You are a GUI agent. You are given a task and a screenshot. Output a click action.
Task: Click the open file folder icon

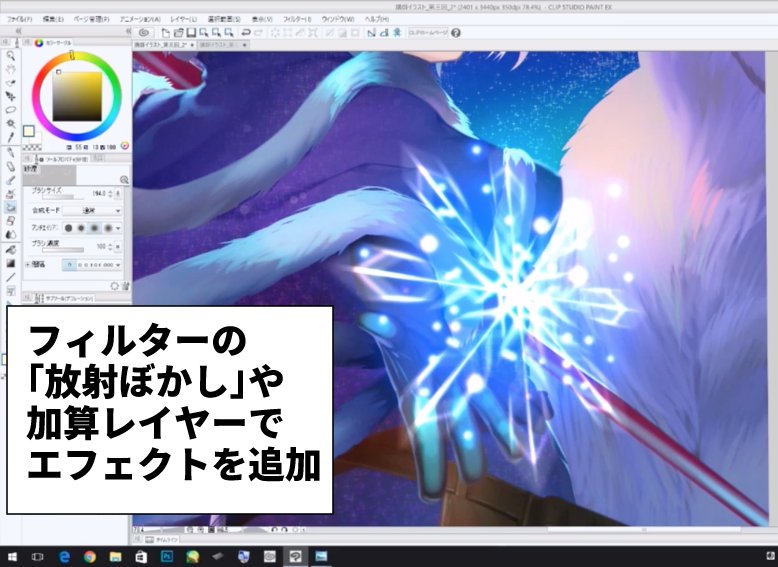tap(178, 33)
